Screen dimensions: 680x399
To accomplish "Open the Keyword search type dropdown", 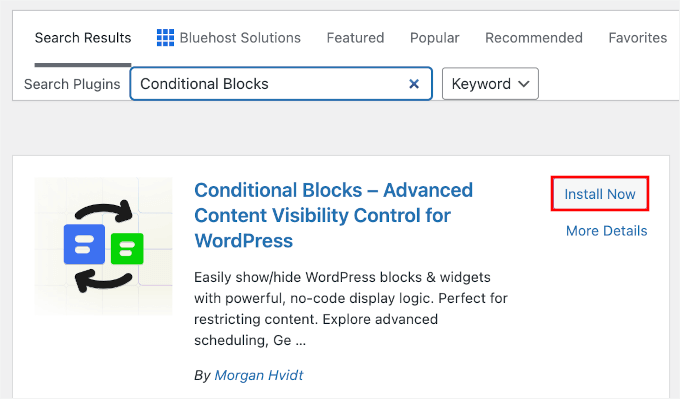I will click(x=490, y=83).
